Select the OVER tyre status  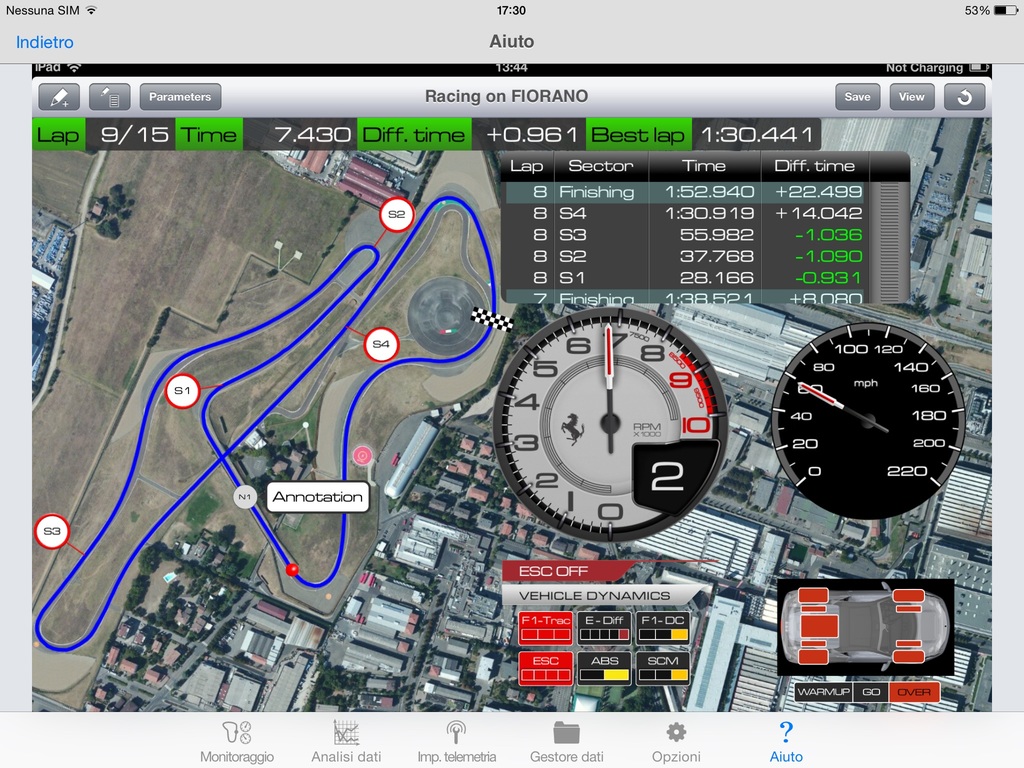click(914, 692)
